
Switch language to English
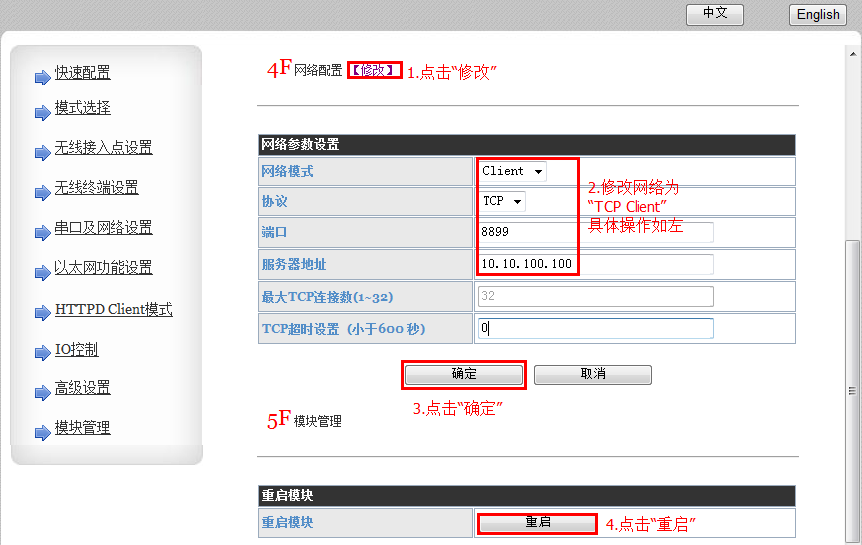(x=818, y=14)
